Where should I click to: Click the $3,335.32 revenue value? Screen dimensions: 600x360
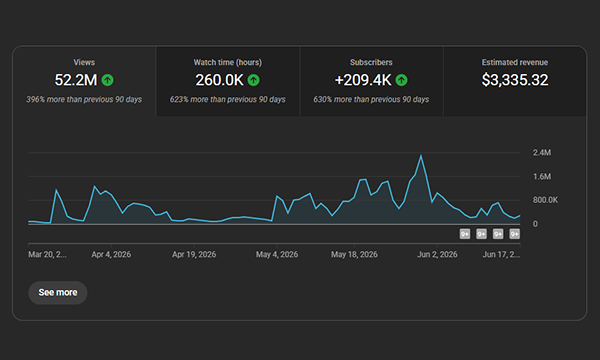515,80
